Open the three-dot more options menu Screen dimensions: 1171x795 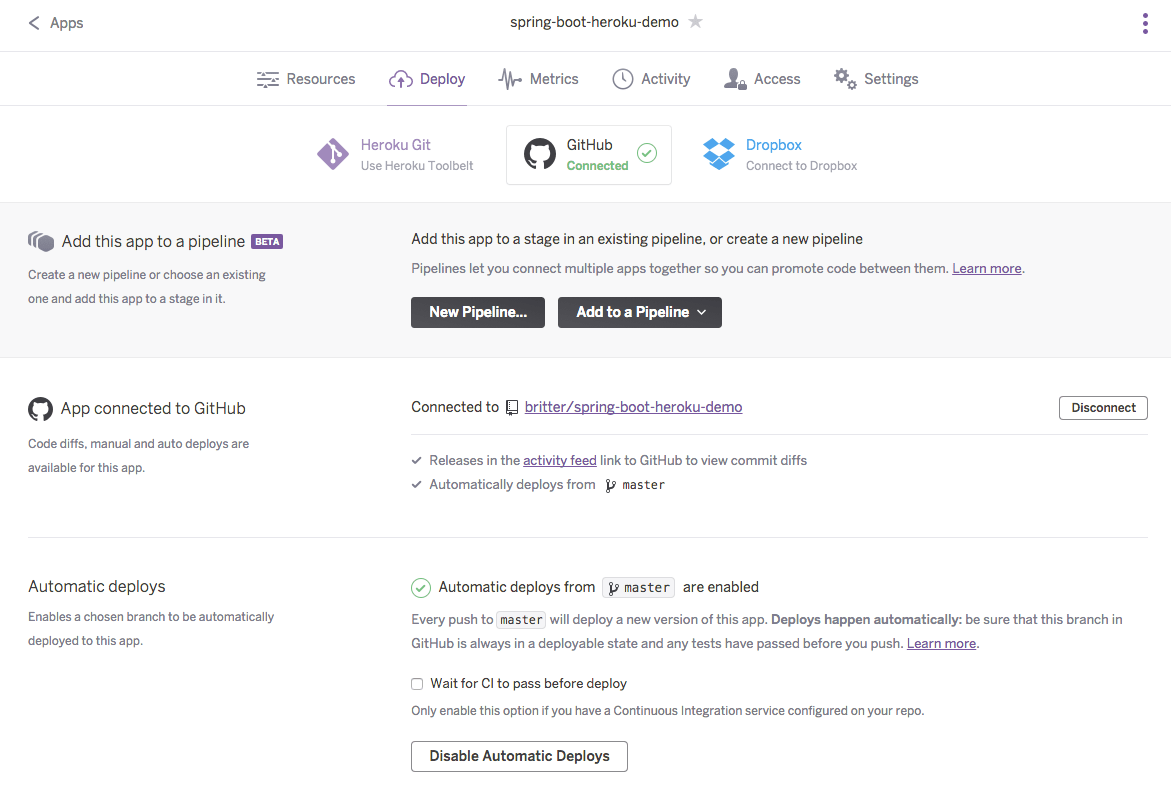point(1145,24)
